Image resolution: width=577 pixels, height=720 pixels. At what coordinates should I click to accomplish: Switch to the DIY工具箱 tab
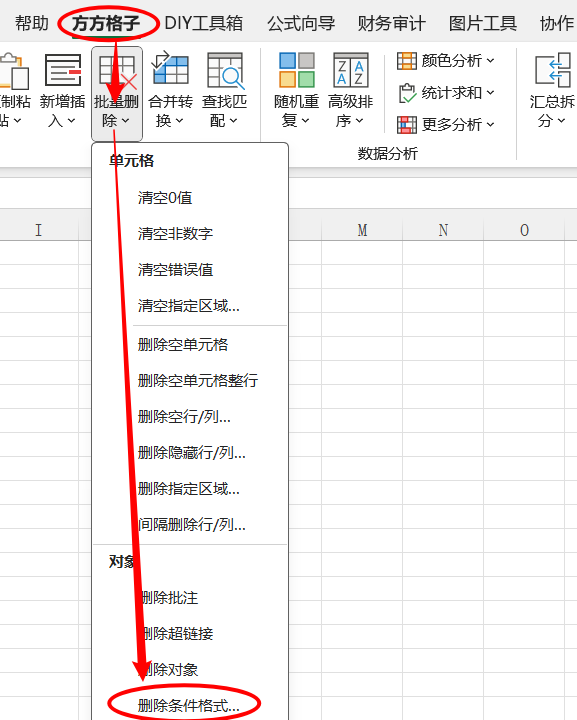203,23
